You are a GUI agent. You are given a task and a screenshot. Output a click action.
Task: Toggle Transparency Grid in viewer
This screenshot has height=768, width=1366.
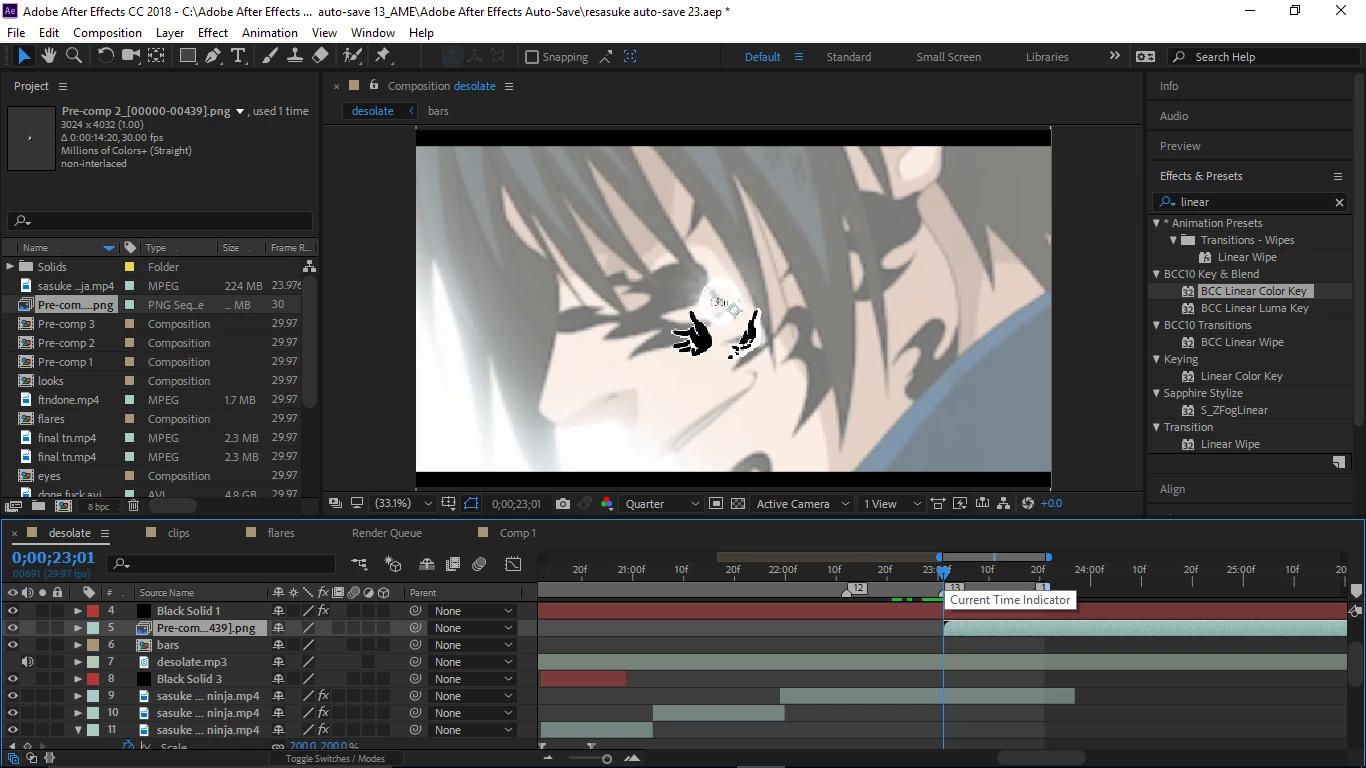click(x=738, y=504)
